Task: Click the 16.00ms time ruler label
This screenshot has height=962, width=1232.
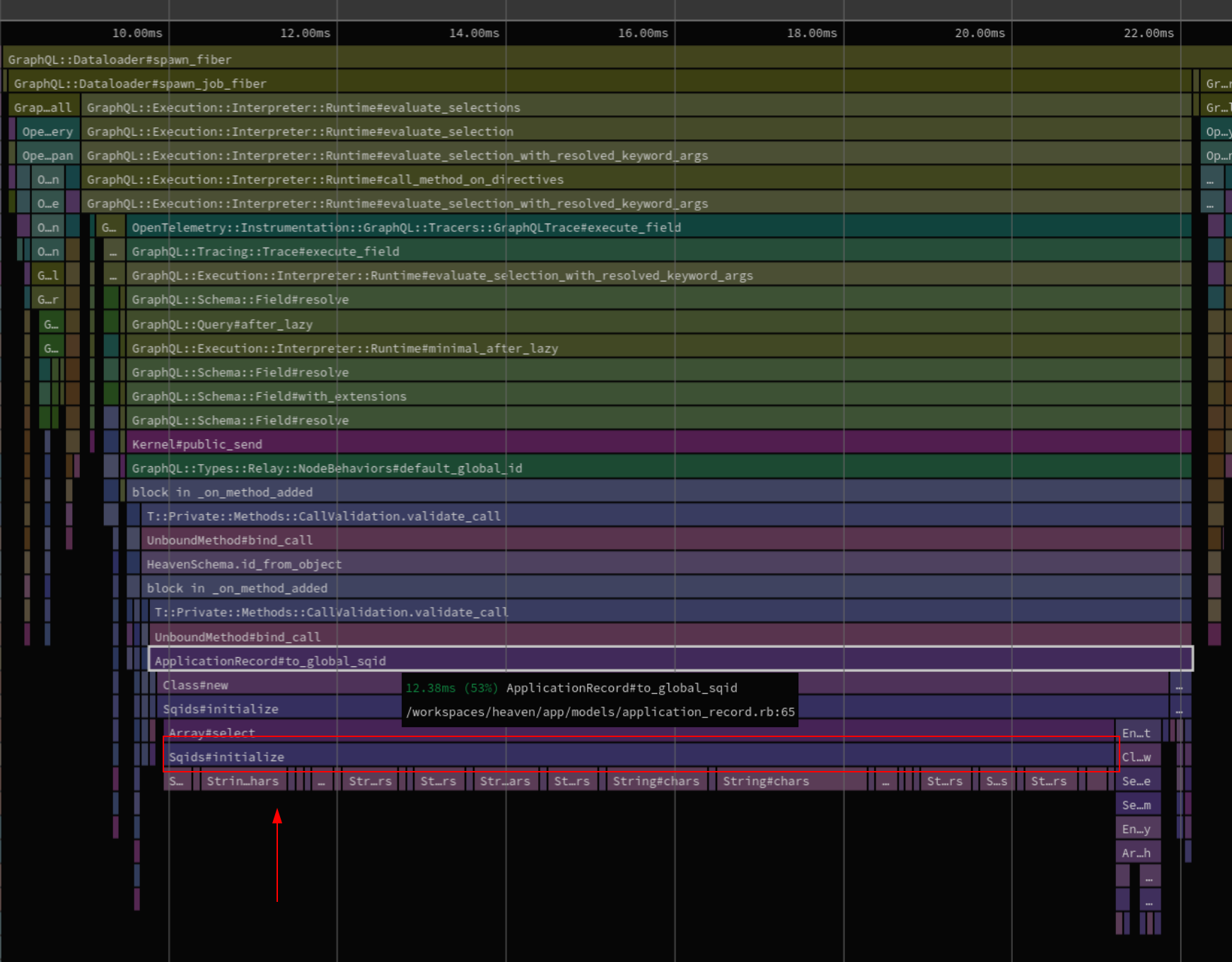Action: click(642, 33)
